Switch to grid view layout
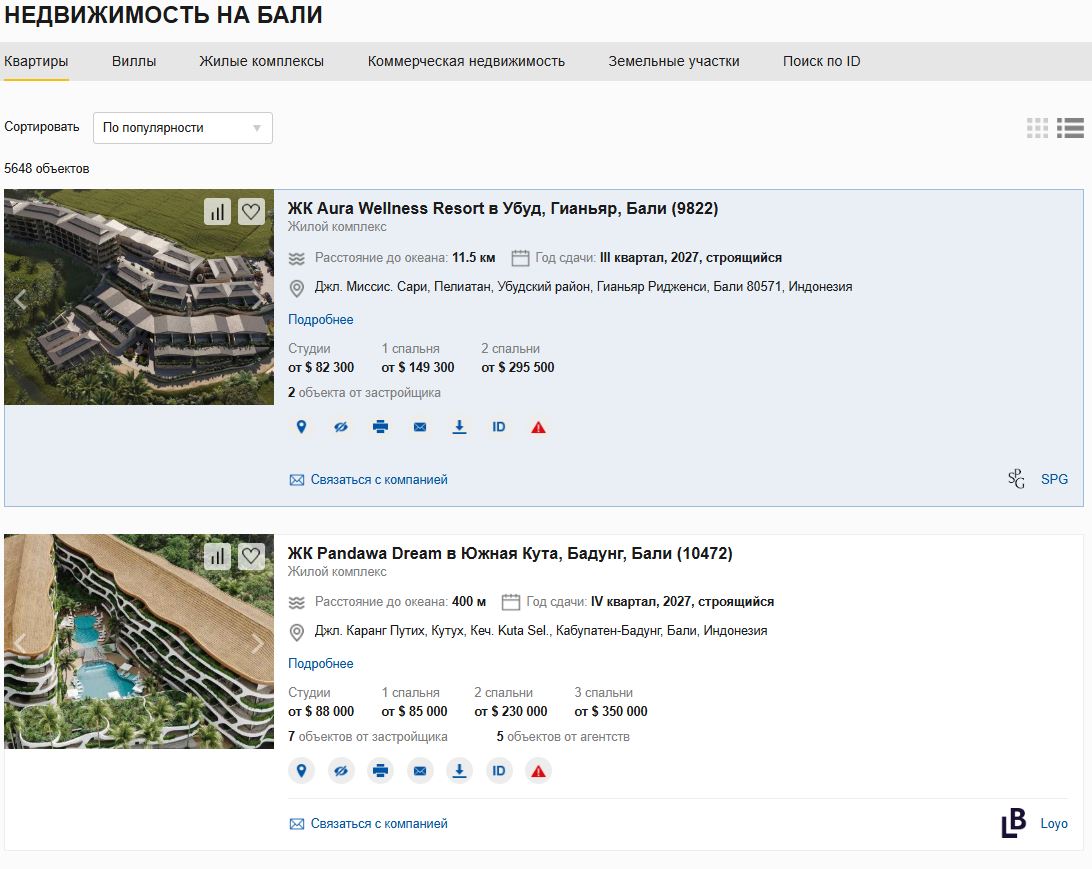 (x=1037, y=128)
